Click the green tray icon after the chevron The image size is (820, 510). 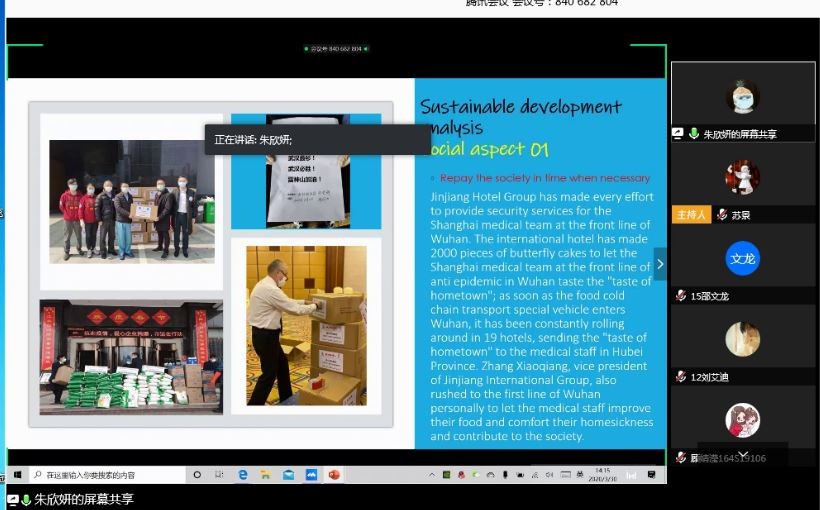click(447, 475)
